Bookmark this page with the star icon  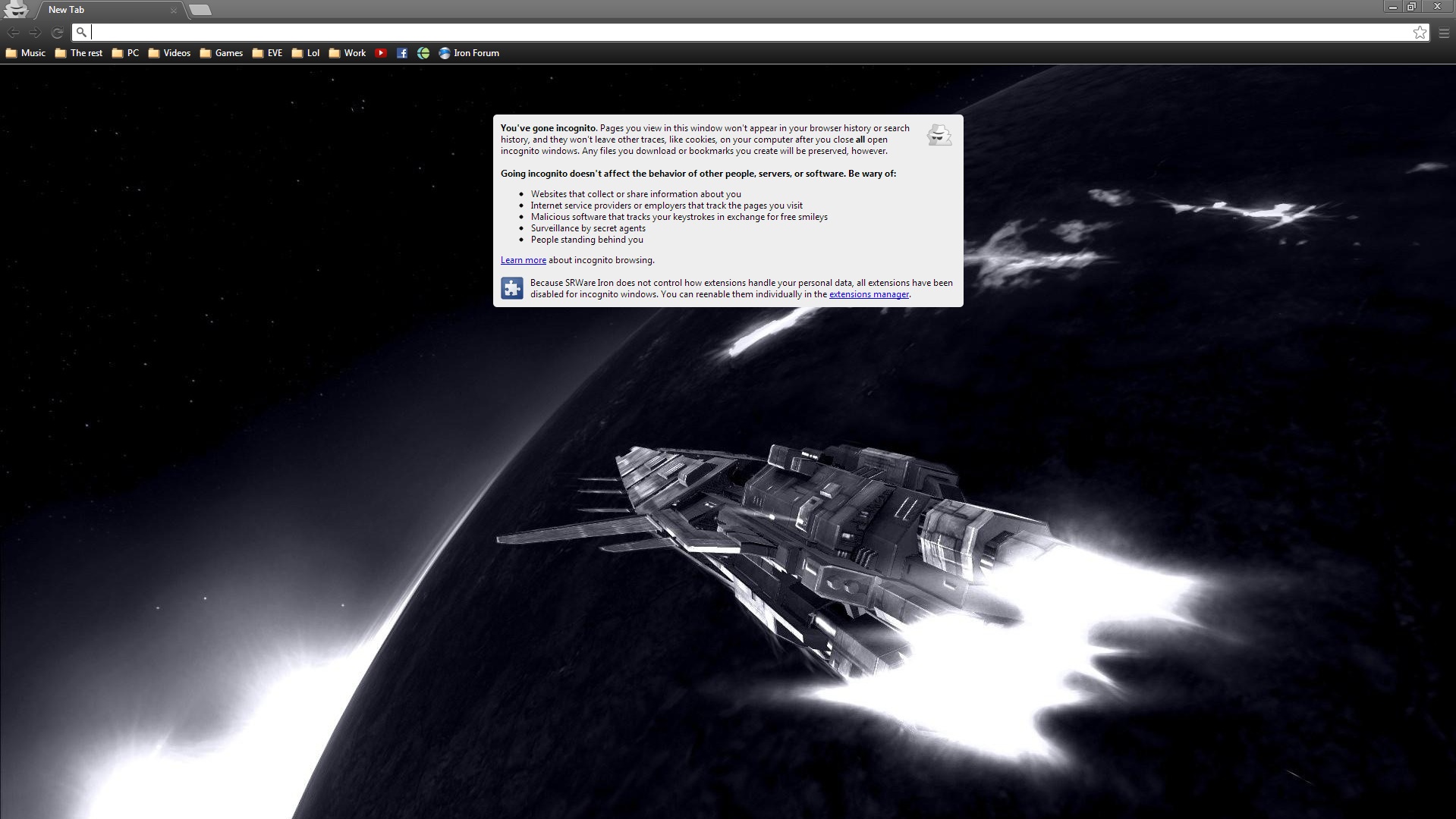click(x=1420, y=32)
